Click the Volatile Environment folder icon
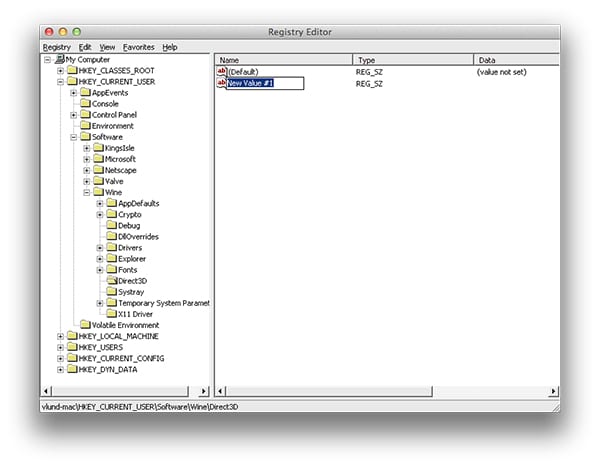600x467 pixels. (85, 325)
